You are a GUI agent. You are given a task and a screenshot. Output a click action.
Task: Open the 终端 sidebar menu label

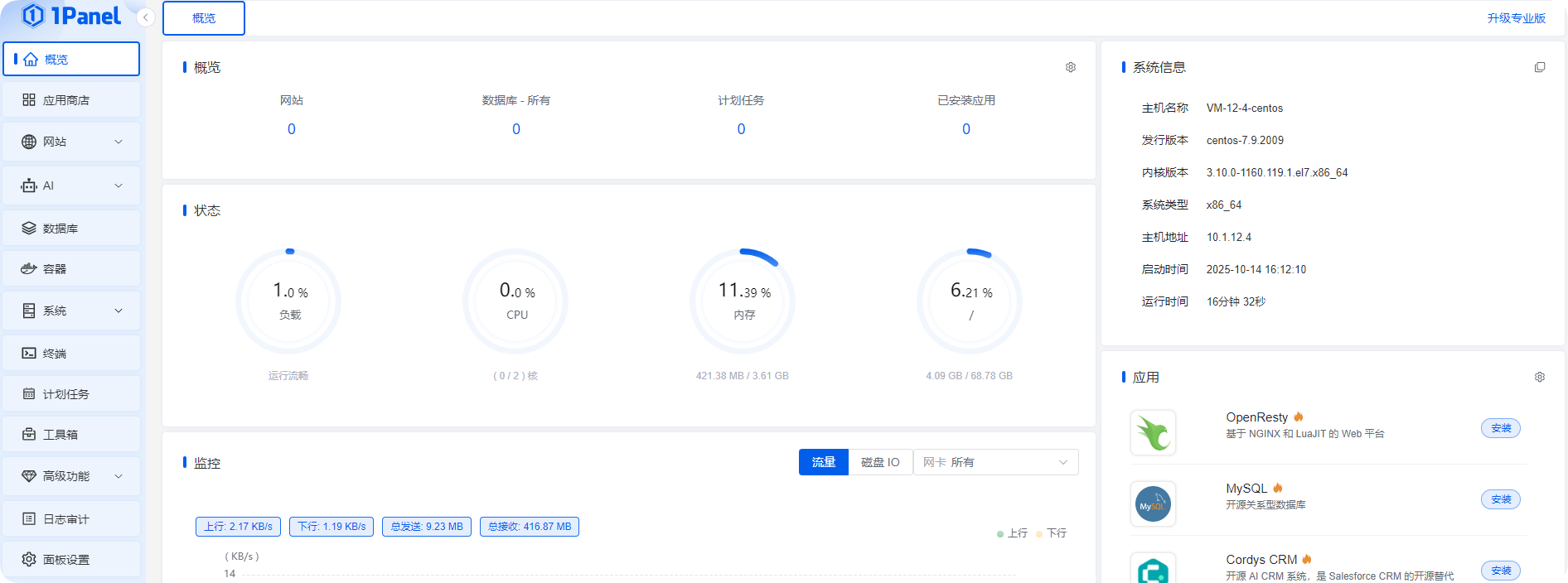[x=55, y=354]
